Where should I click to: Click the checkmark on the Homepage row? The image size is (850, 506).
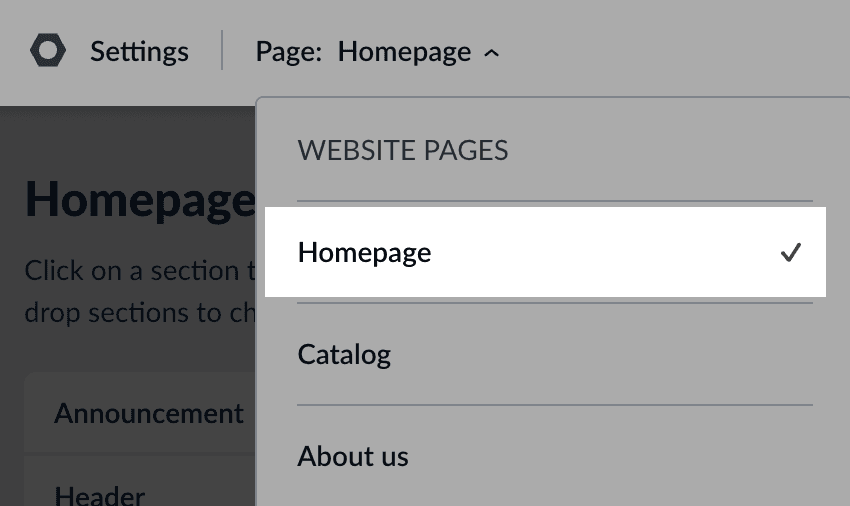tap(790, 253)
